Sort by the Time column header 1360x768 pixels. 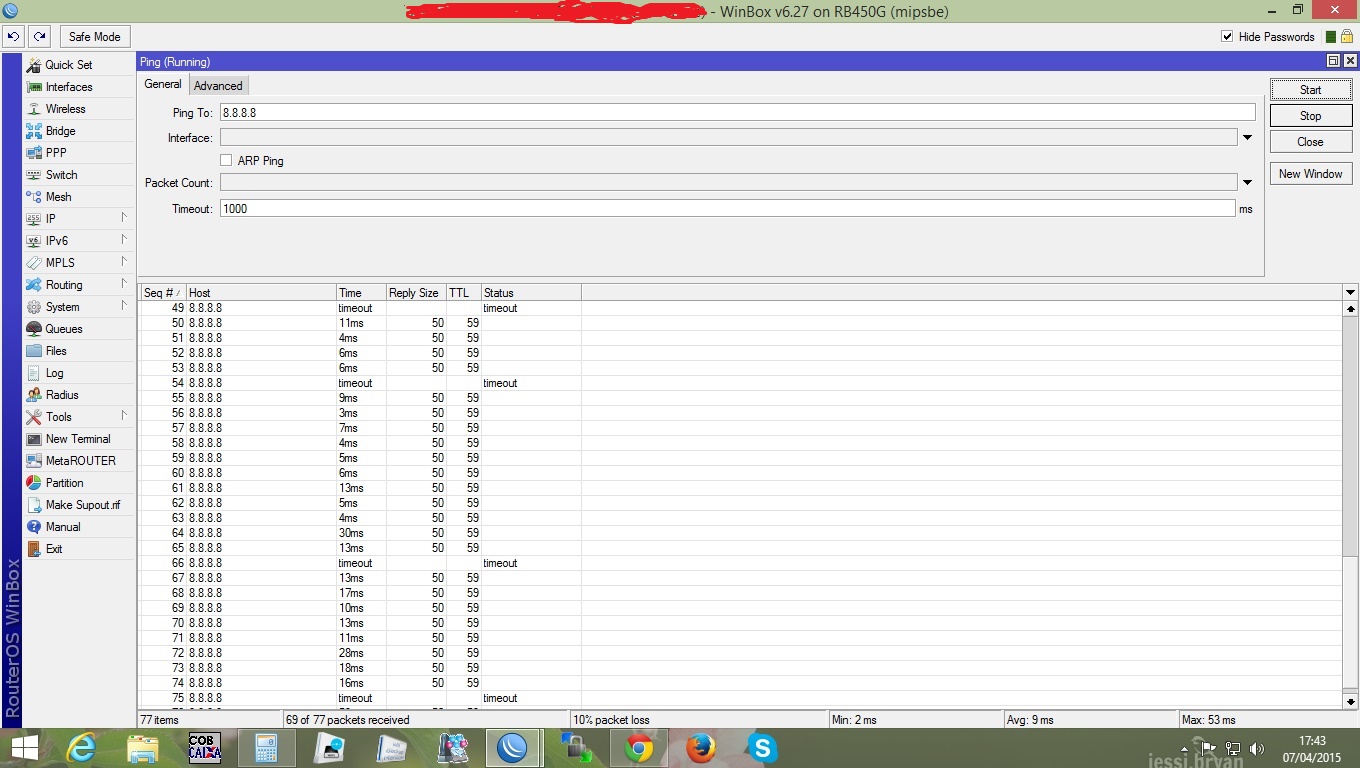tap(361, 293)
